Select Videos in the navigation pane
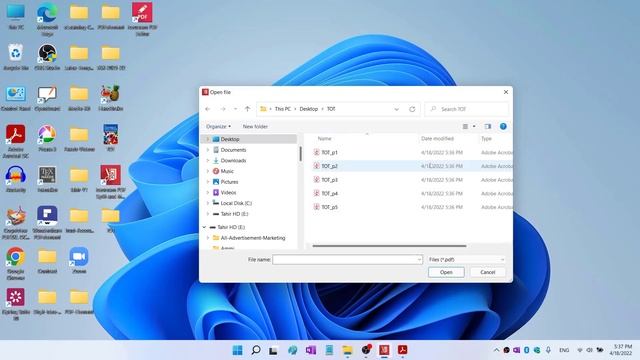Screen dimensions: 640x360 (228, 192)
